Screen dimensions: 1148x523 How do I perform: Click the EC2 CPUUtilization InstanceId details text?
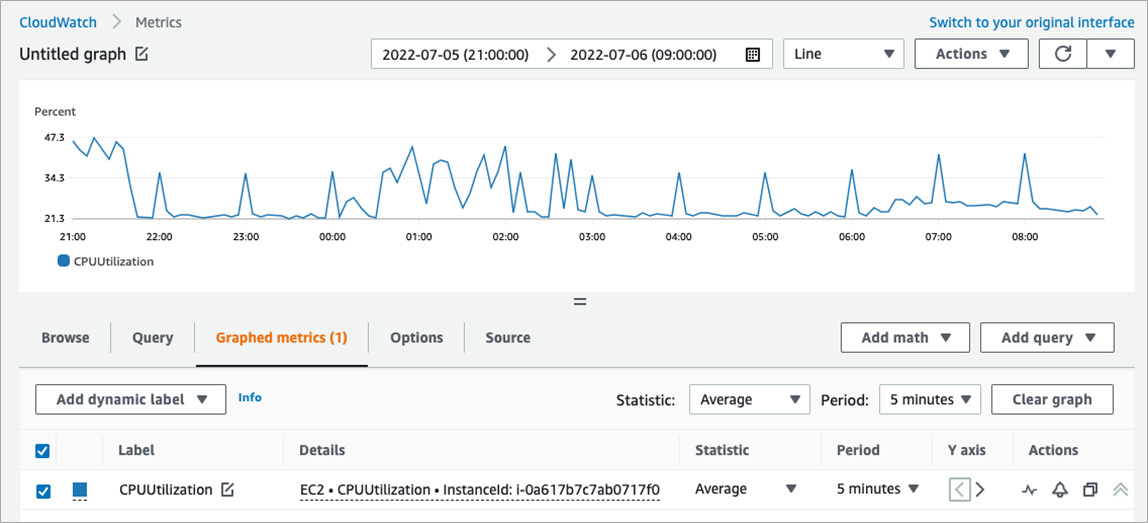480,489
